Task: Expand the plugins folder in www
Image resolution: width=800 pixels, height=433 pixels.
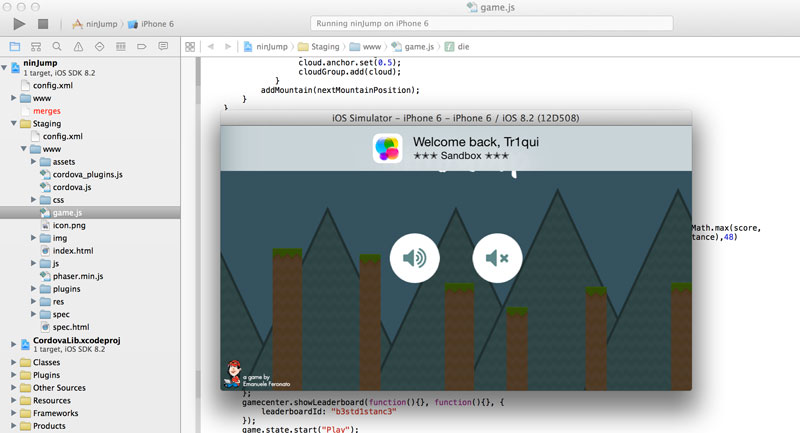Action: click(x=34, y=289)
